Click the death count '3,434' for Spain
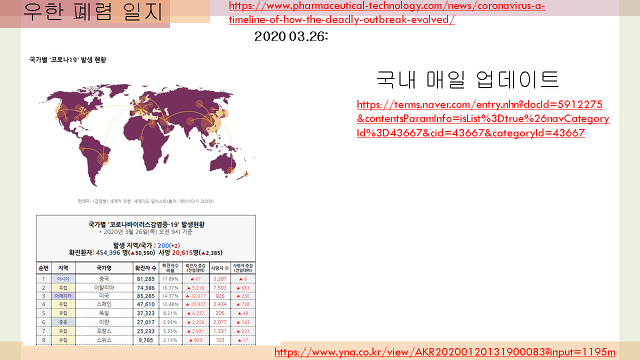This screenshot has width=640, height=360. coord(220,304)
